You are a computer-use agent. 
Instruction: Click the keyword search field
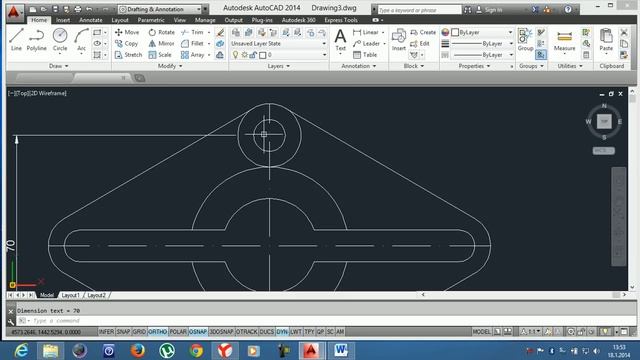pyautogui.click(x=419, y=10)
